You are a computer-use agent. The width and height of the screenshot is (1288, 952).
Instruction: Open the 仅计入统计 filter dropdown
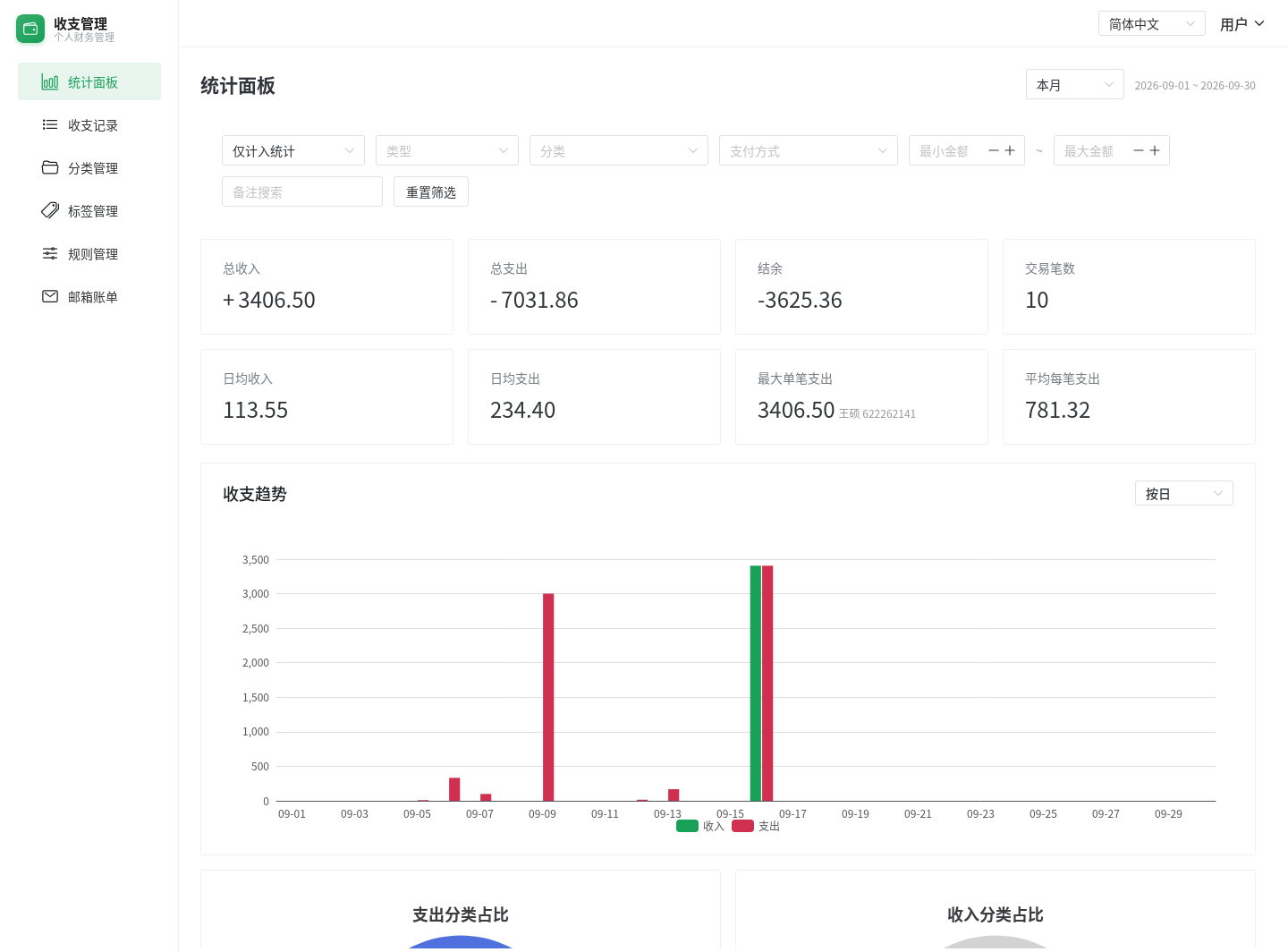pyautogui.click(x=293, y=150)
